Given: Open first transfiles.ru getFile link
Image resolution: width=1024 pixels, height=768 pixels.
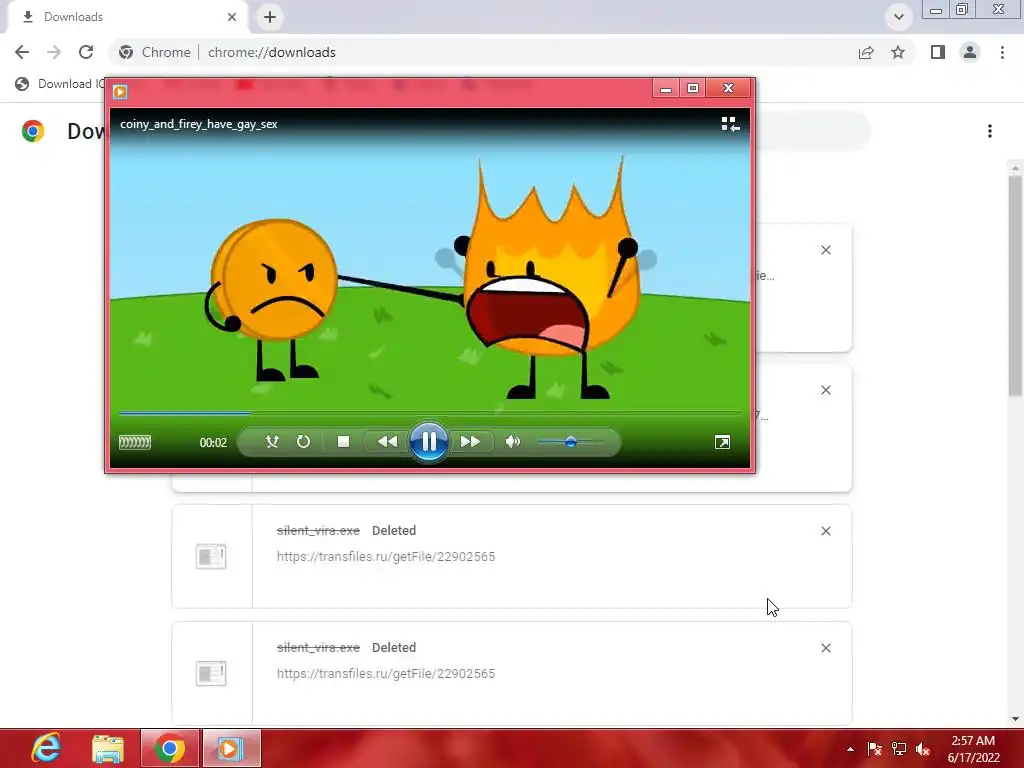Looking at the screenshot, I should [386, 556].
